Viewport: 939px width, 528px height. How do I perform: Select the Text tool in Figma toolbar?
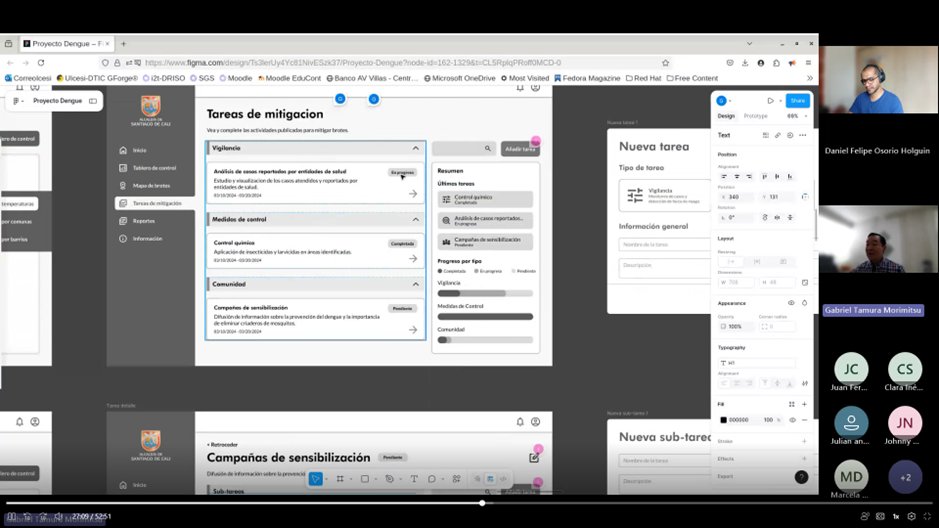coord(414,479)
